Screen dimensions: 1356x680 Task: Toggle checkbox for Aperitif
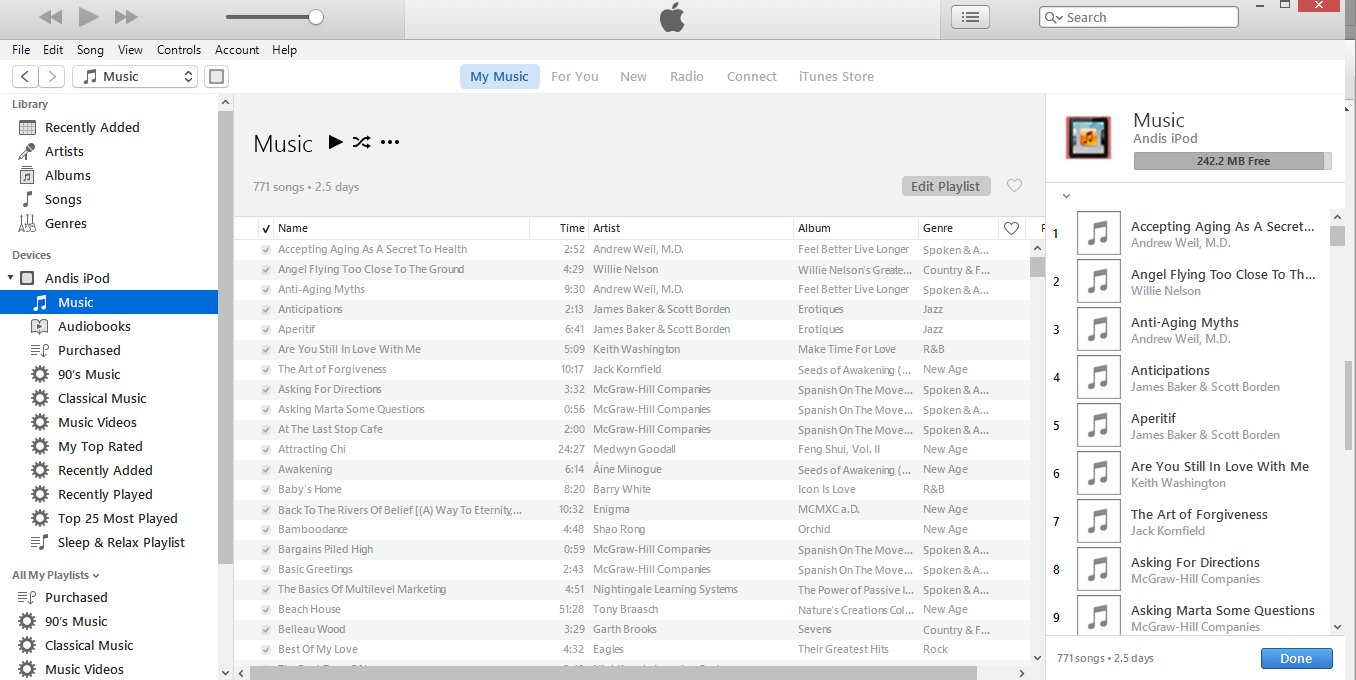click(x=265, y=329)
